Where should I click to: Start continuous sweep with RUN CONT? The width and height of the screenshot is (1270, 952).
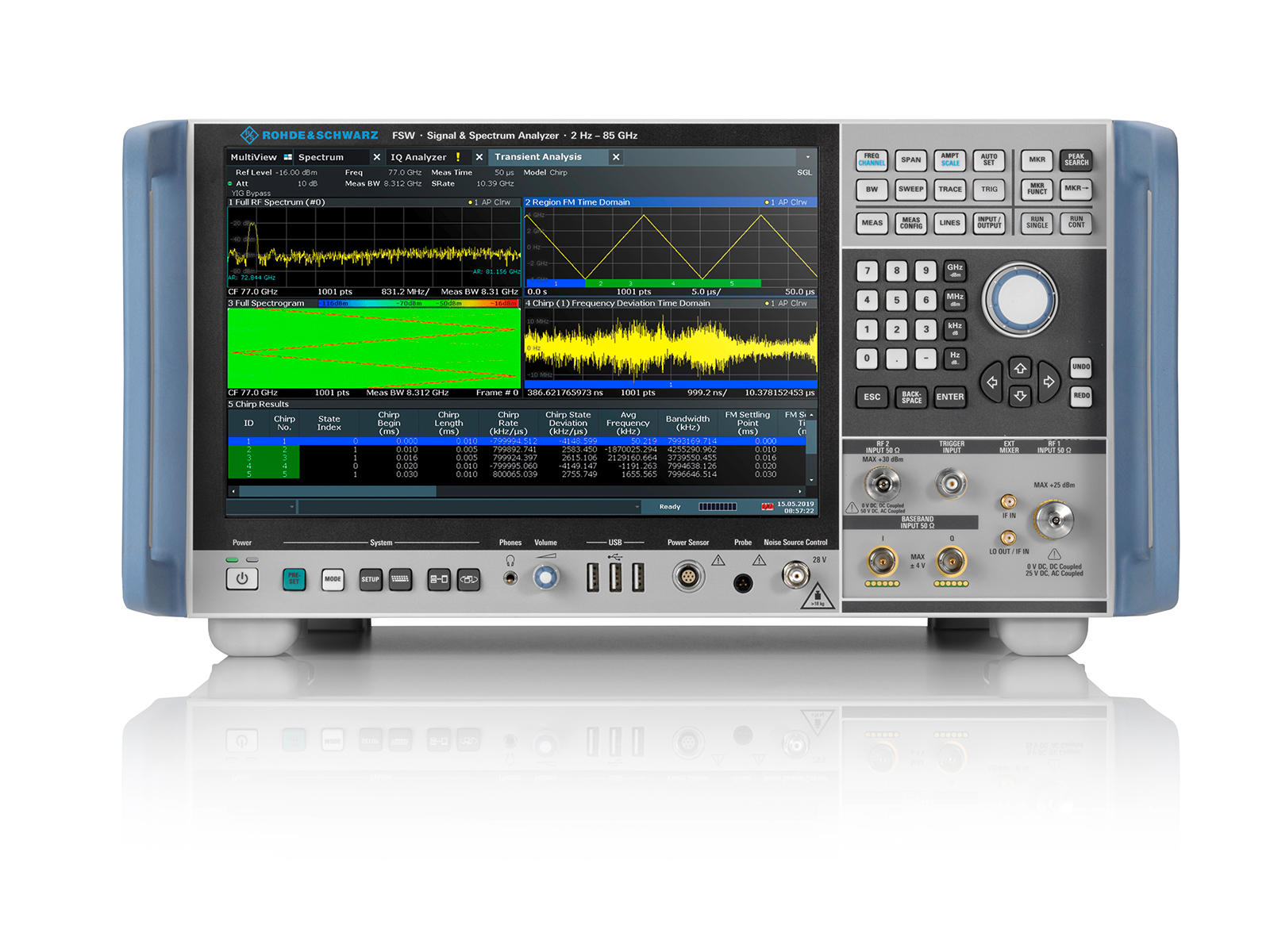point(1076,223)
